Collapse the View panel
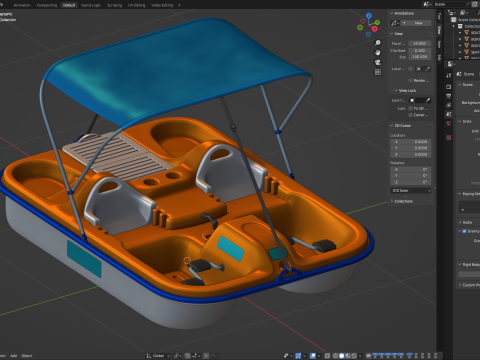This screenshot has width=480, height=360. point(392,34)
